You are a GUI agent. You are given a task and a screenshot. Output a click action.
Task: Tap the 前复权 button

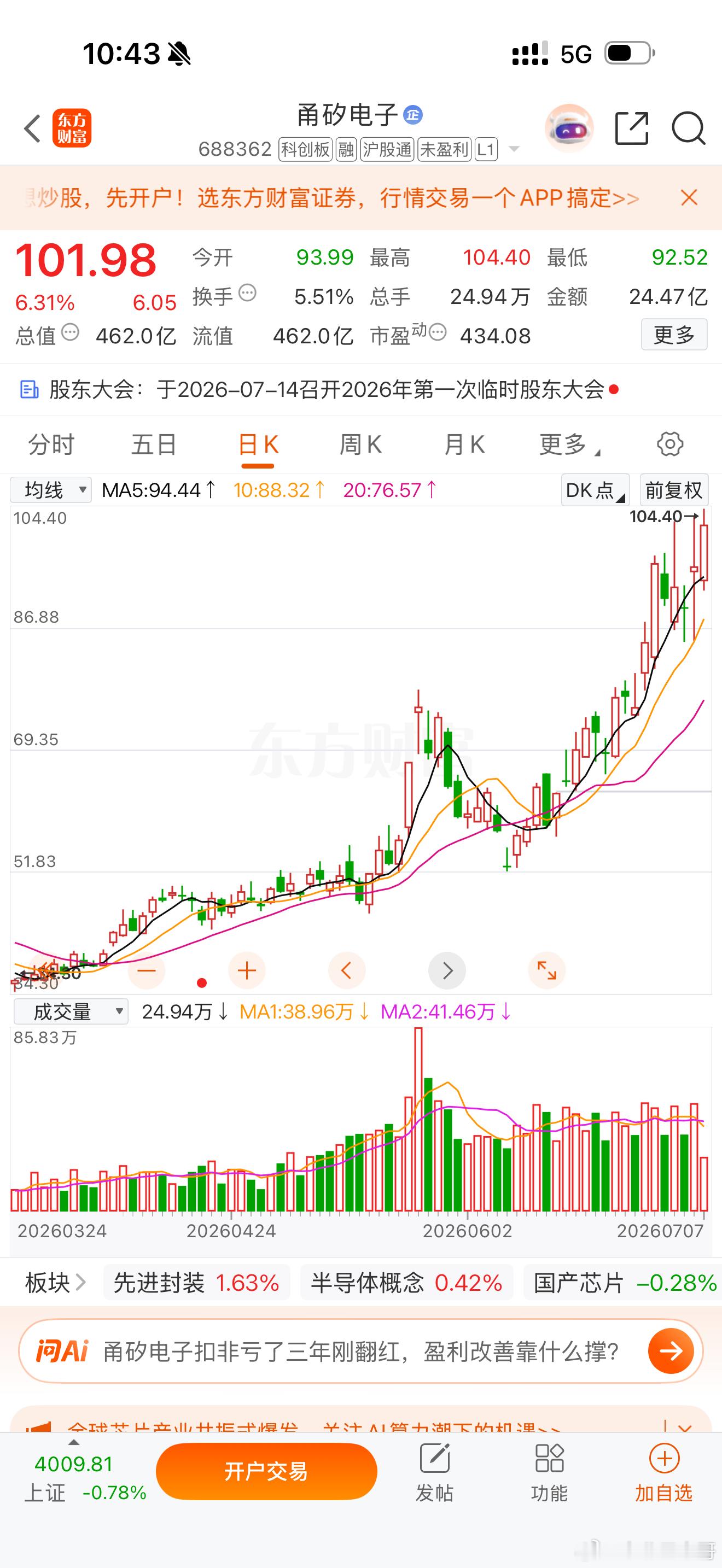tap(674, 490)
